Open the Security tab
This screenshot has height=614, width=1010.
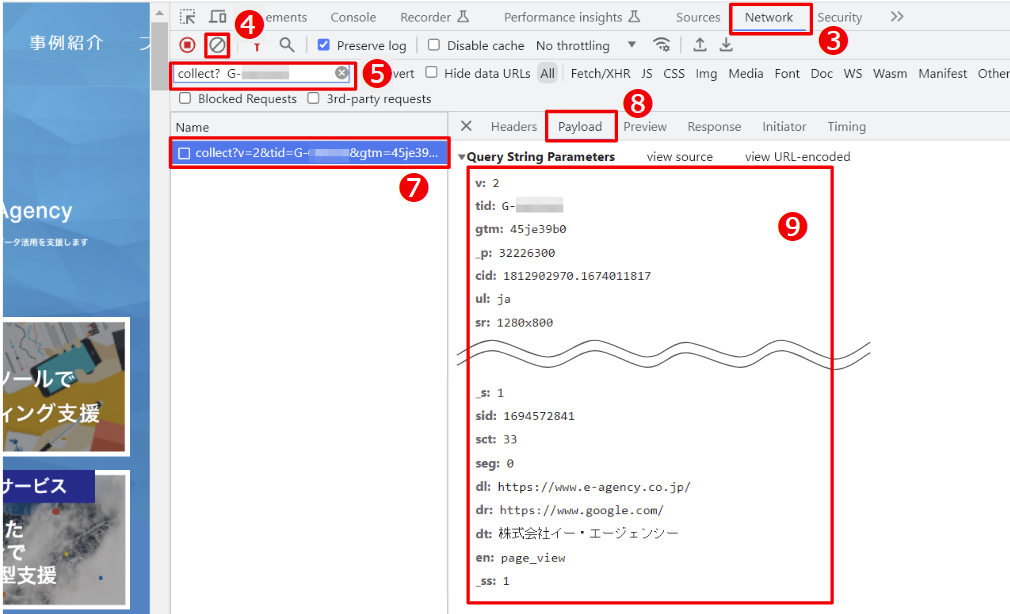[x=839, y=17]
